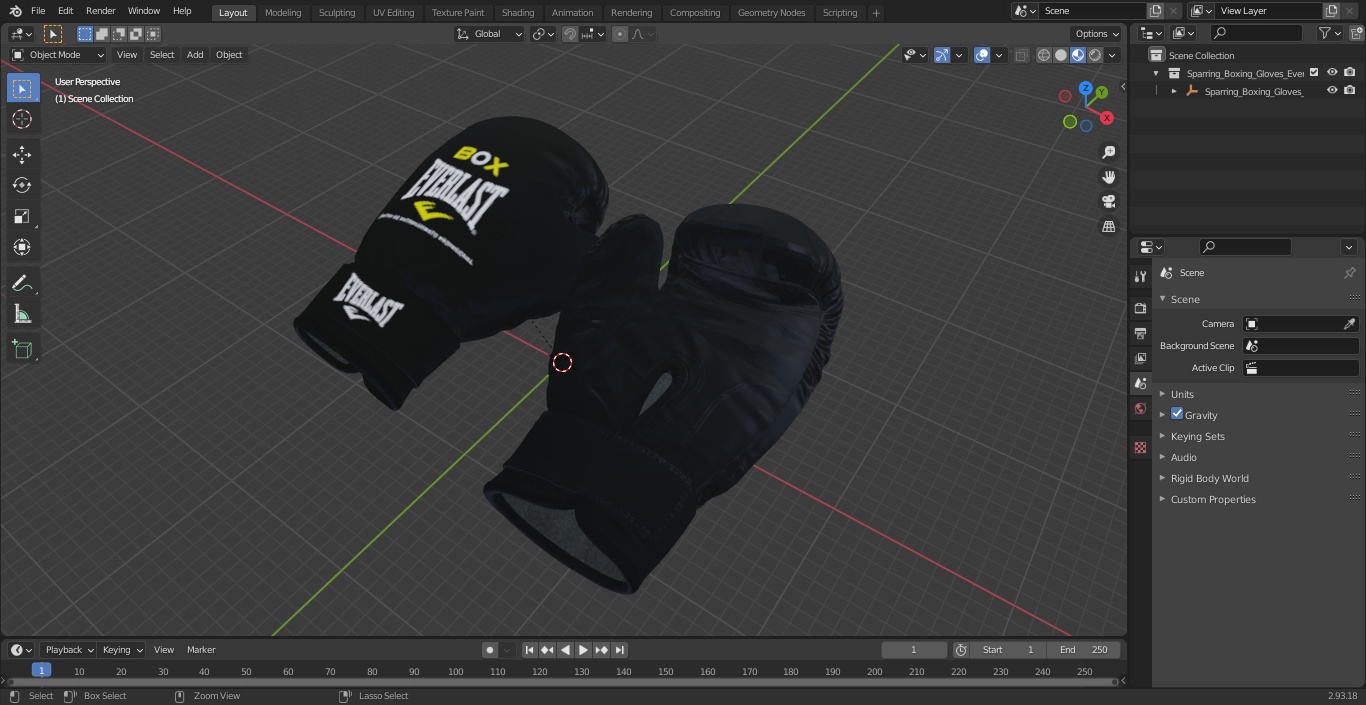Open the View Layer properties tab
The width and height of the screenshot is (1366, 705).
(x=1140, y=358)
